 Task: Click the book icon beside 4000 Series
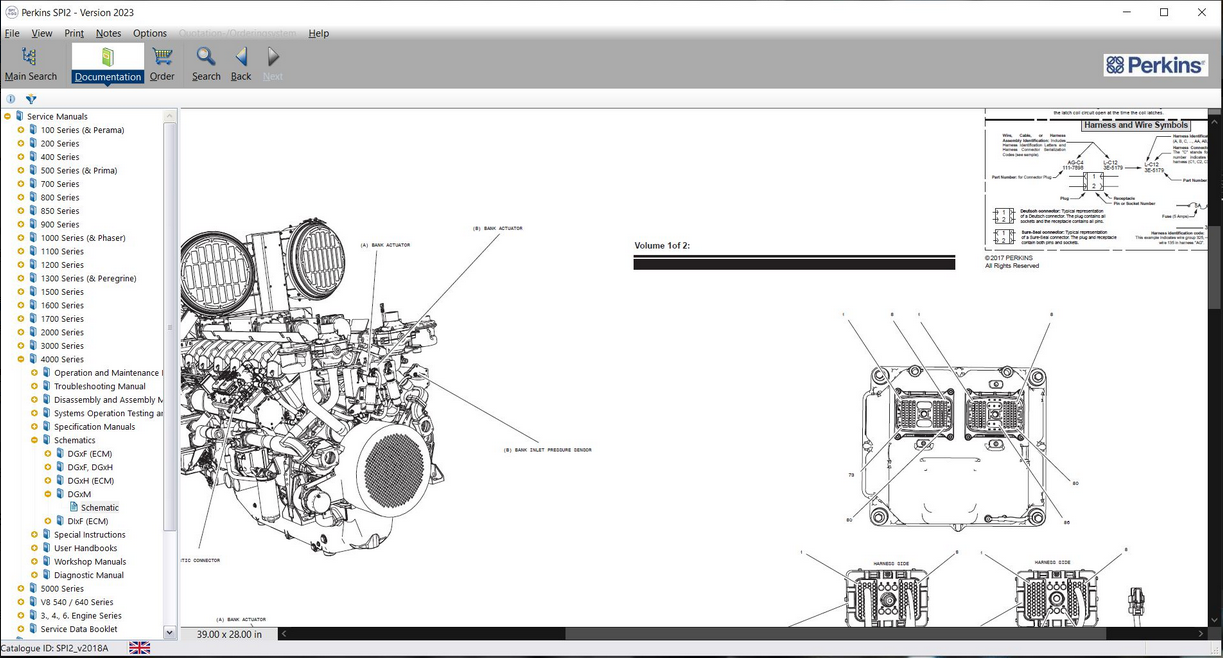33,359
